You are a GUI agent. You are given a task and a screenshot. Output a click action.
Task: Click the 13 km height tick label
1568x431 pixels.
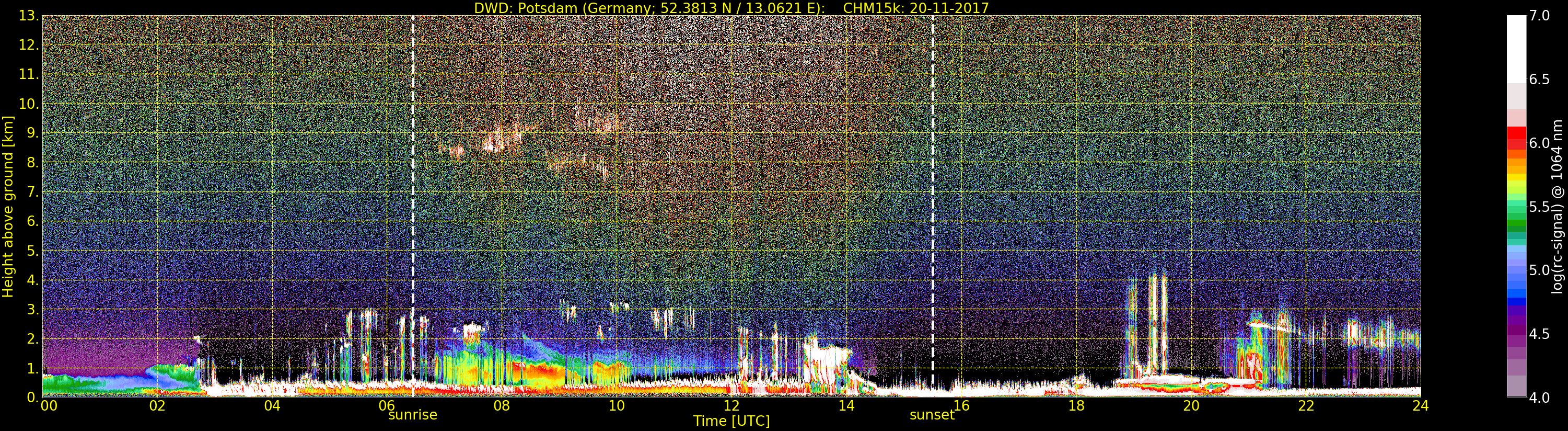point(28,16)
